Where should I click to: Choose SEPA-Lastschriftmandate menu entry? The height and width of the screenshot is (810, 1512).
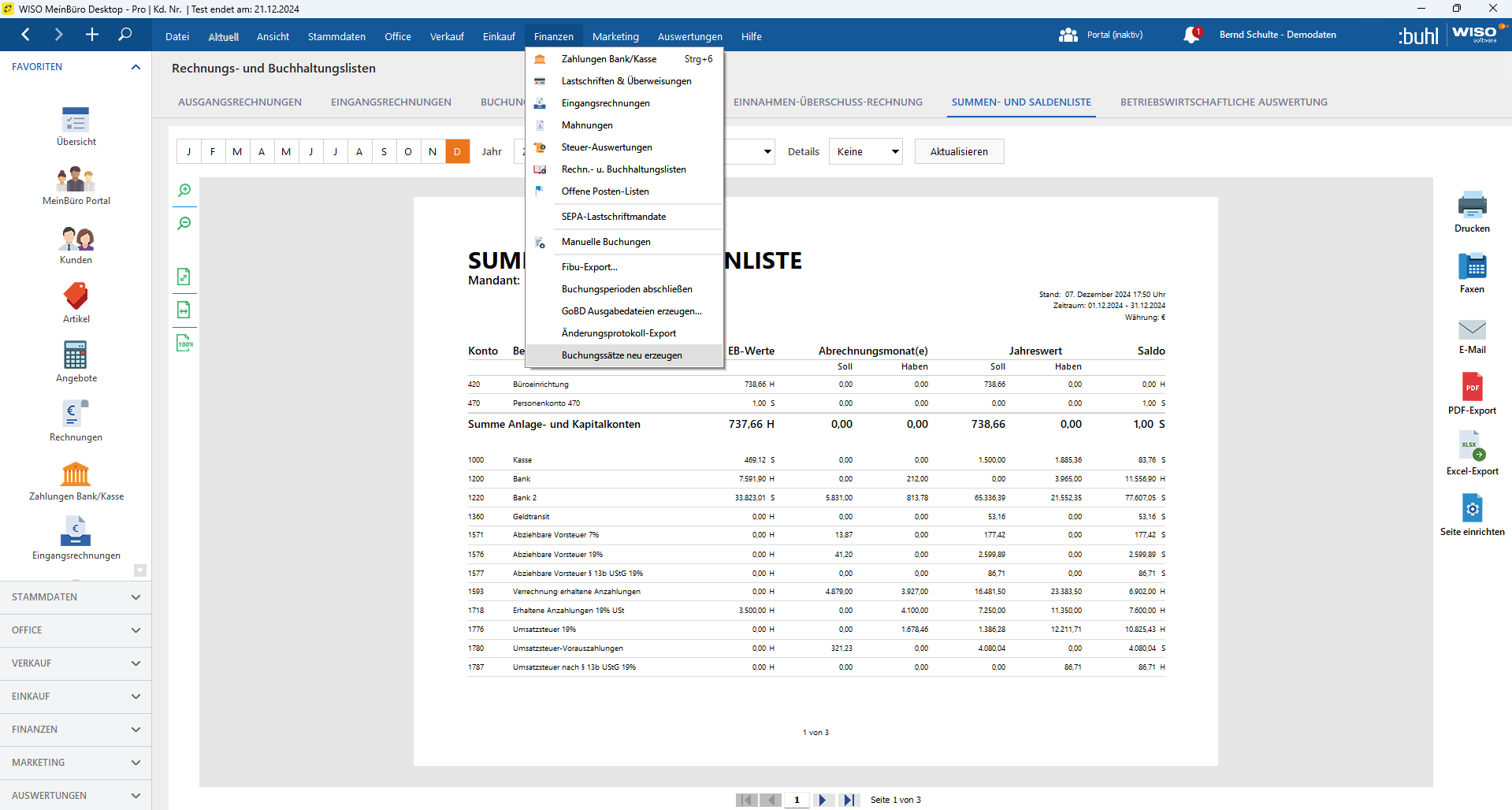point(624,217)
